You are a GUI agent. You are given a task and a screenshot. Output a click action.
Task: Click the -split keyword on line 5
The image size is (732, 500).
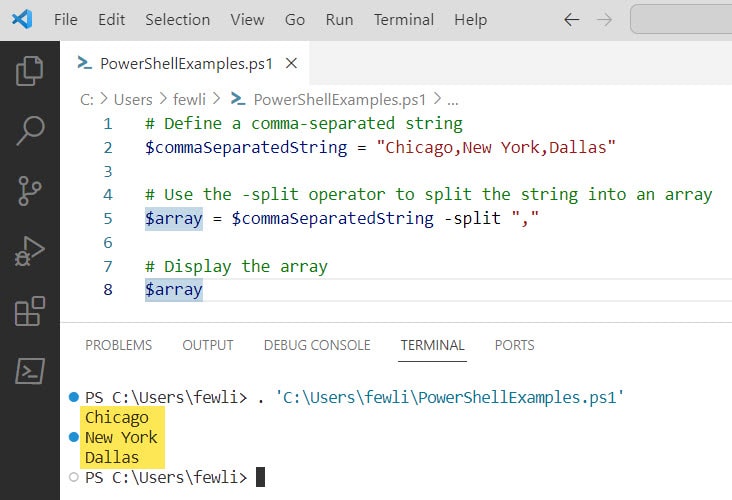[x=472, y=218]
